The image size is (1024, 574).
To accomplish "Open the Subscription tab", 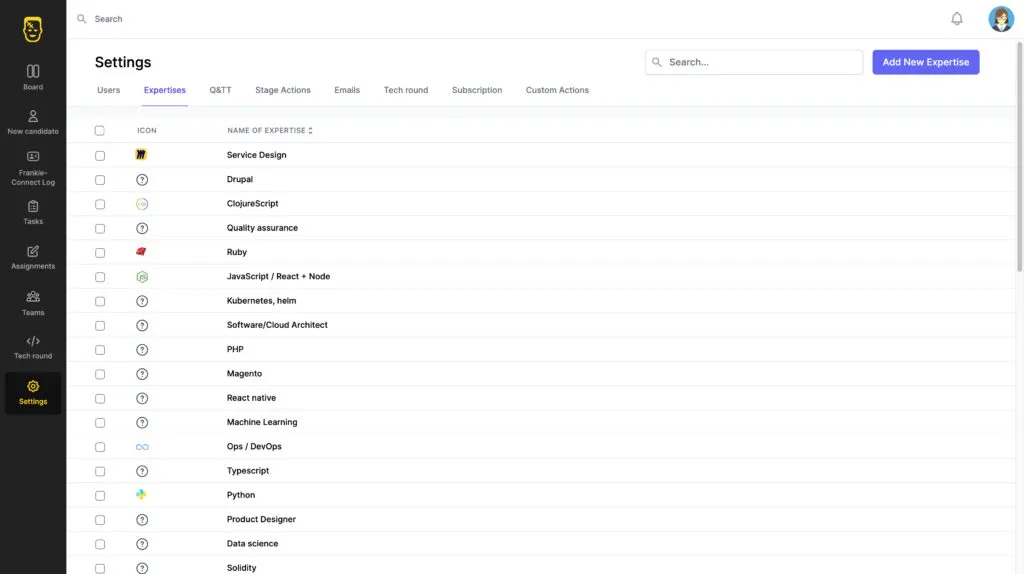I will pos(477,90).
